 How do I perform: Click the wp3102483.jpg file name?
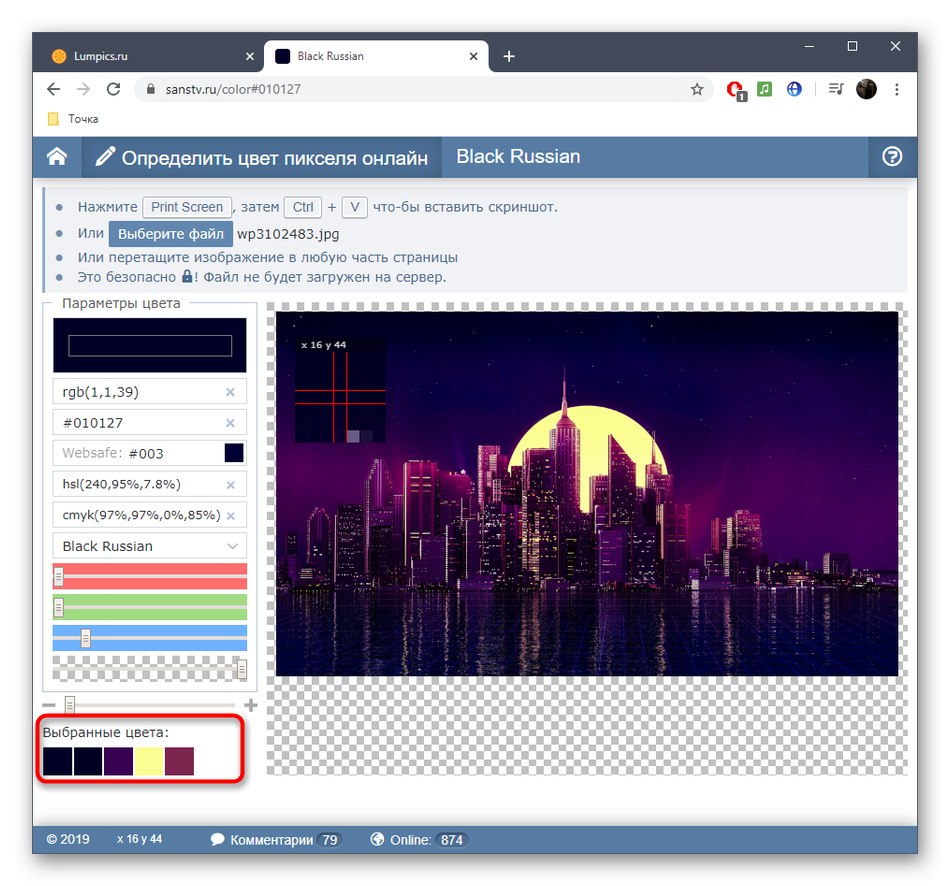coord(288,234)
